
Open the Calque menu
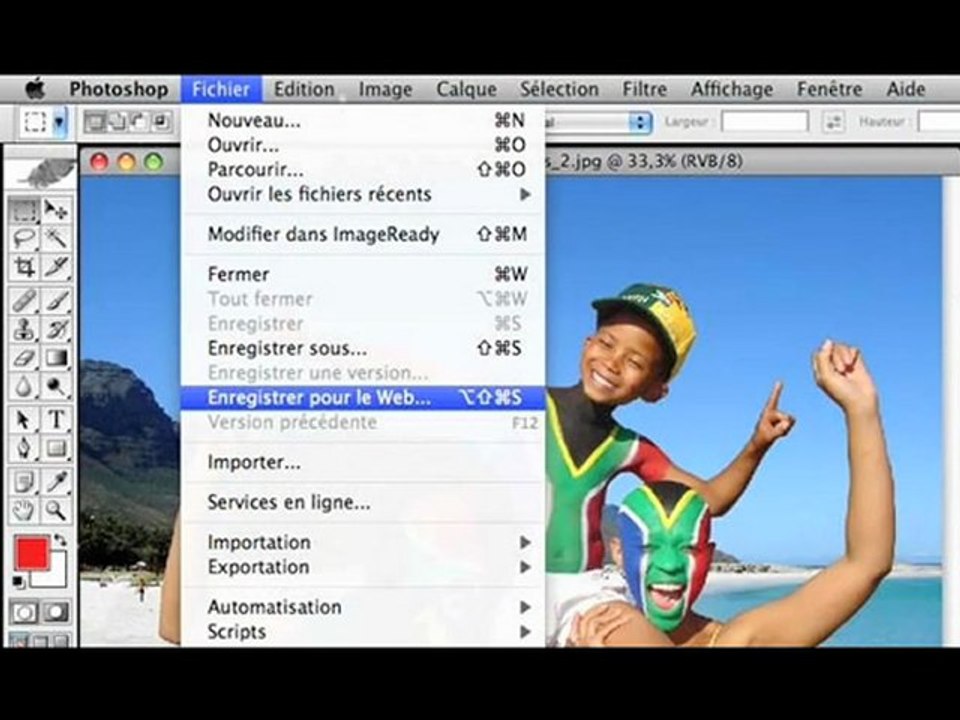point(466,89)
